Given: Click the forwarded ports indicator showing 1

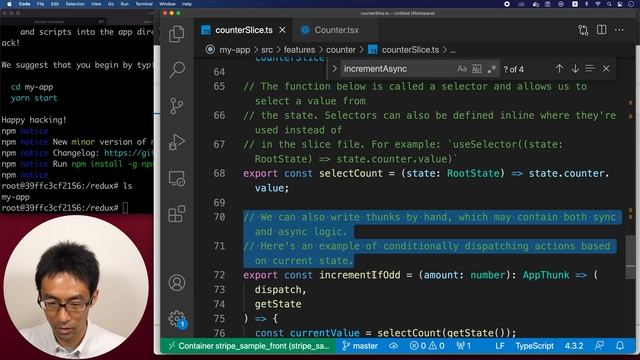Looking at the screenshot, I should [x=464, y=346].
